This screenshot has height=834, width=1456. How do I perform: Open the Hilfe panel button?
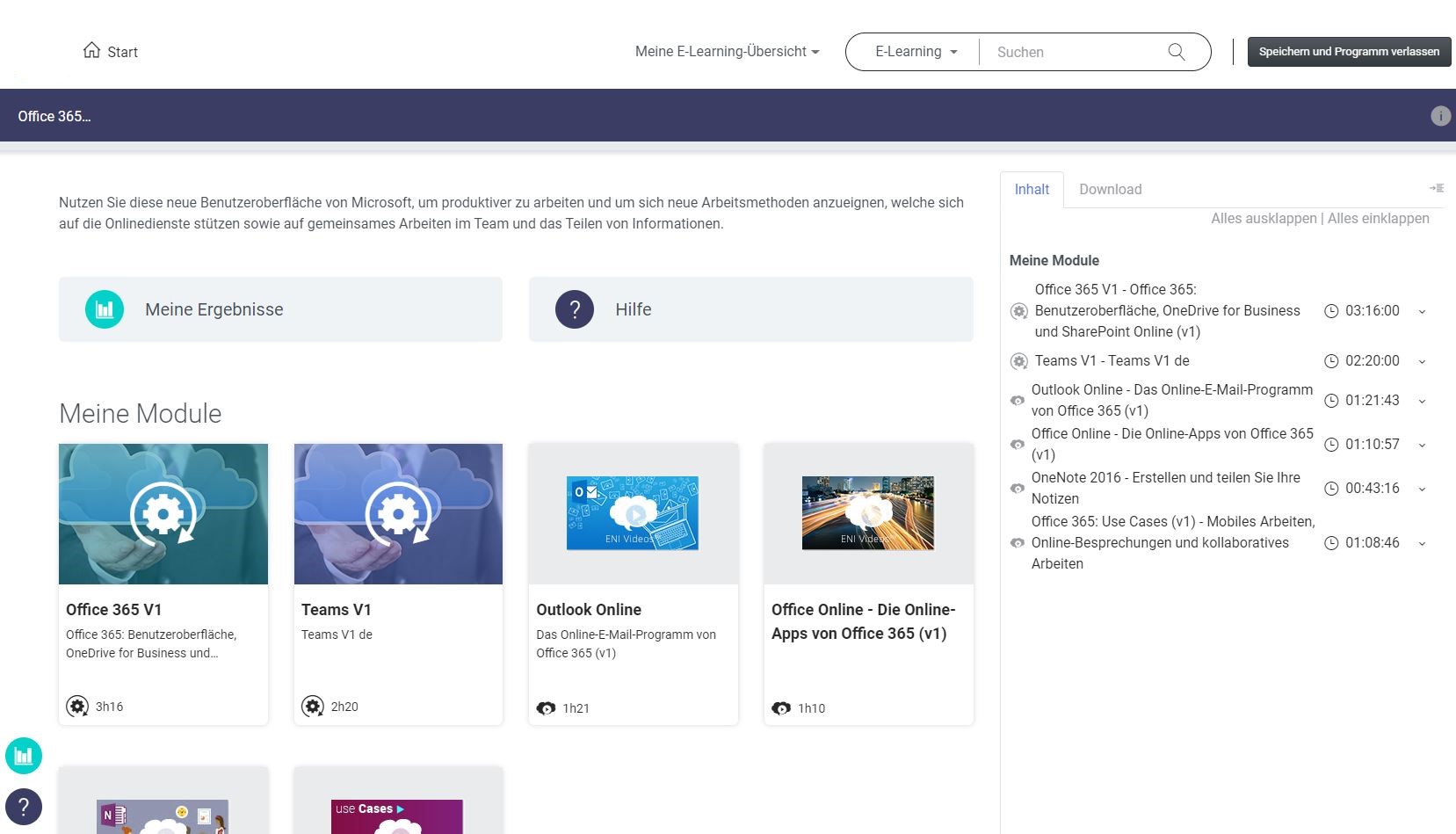coord(751,309)
